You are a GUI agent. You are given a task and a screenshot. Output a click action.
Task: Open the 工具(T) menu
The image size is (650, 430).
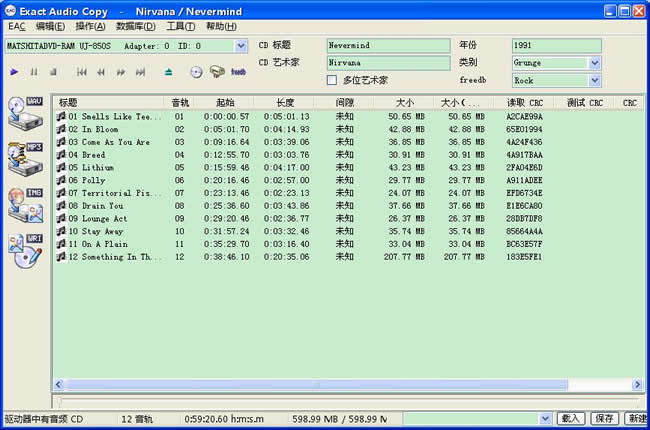pos(180,27)
